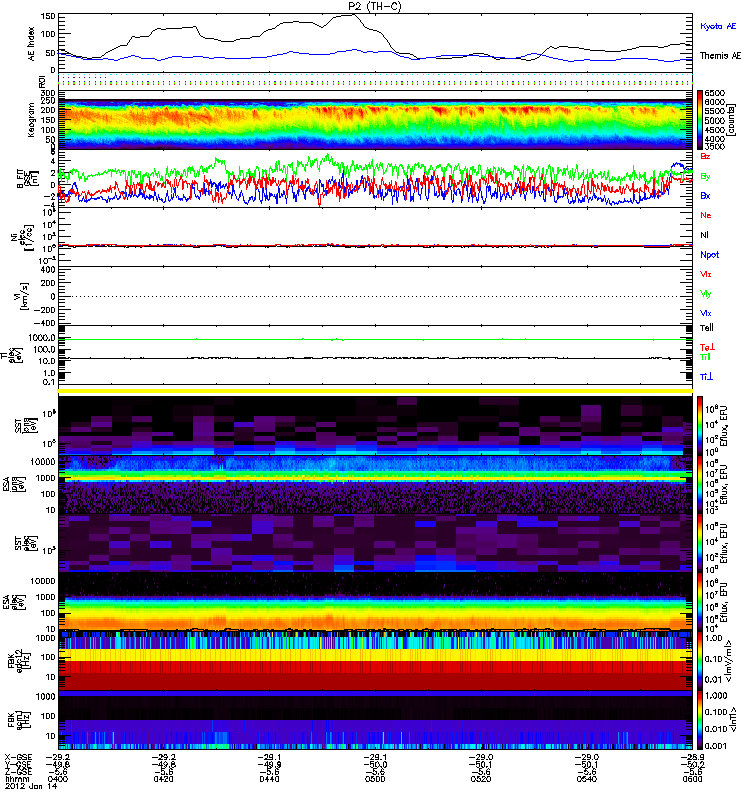The height and width of the screenshot is (800, 750).
Task: Pick the FBK edc12 mV/m color bar
Action: click(699, 661)
